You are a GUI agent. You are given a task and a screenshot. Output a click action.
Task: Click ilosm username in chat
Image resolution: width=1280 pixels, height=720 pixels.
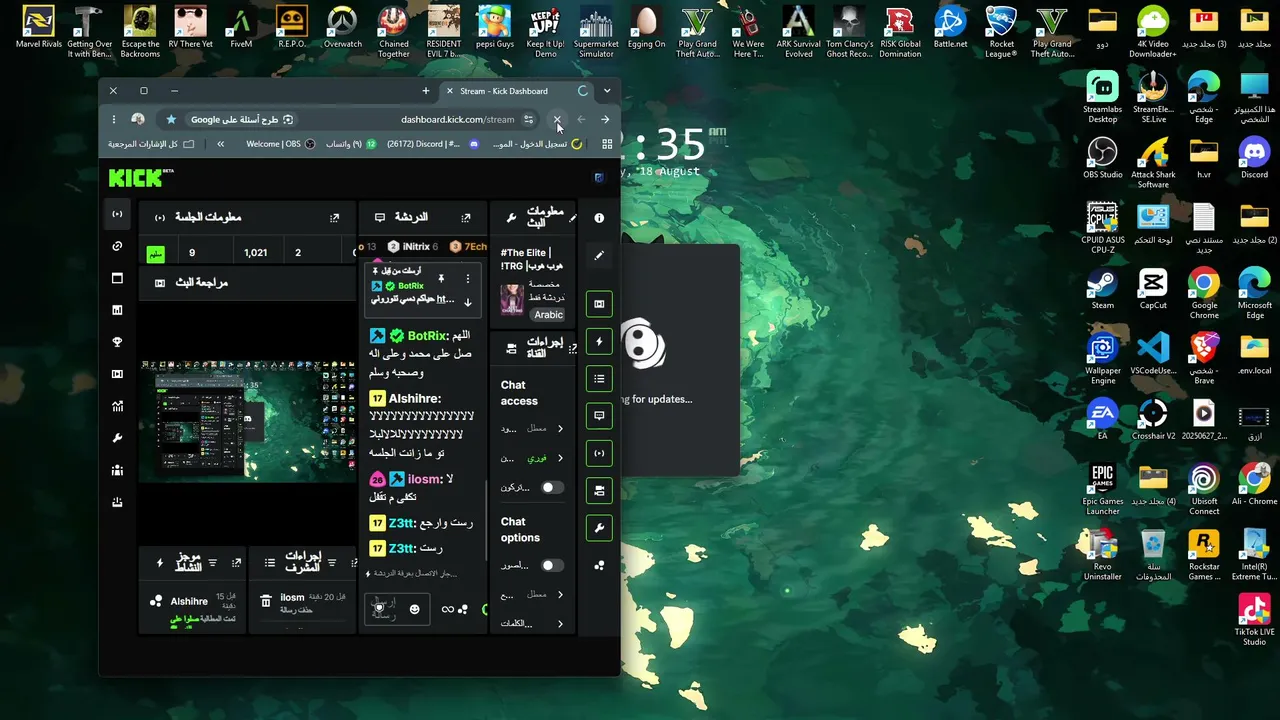pyautogui.click(x=424, y=479)
